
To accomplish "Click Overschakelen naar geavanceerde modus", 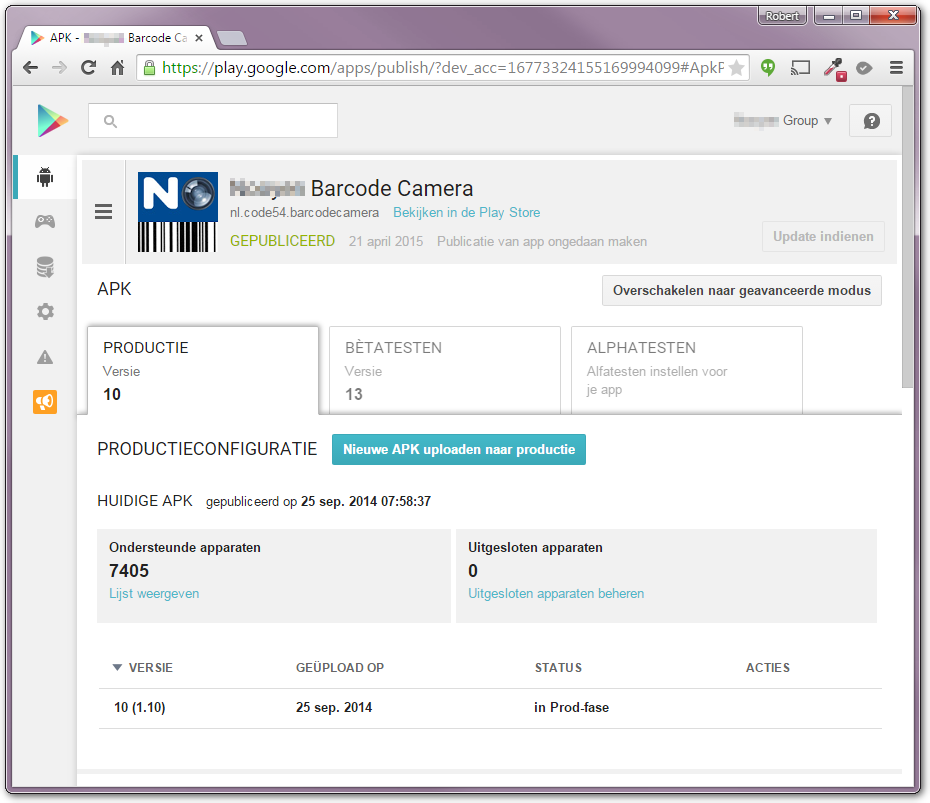I will coord(741,291).
